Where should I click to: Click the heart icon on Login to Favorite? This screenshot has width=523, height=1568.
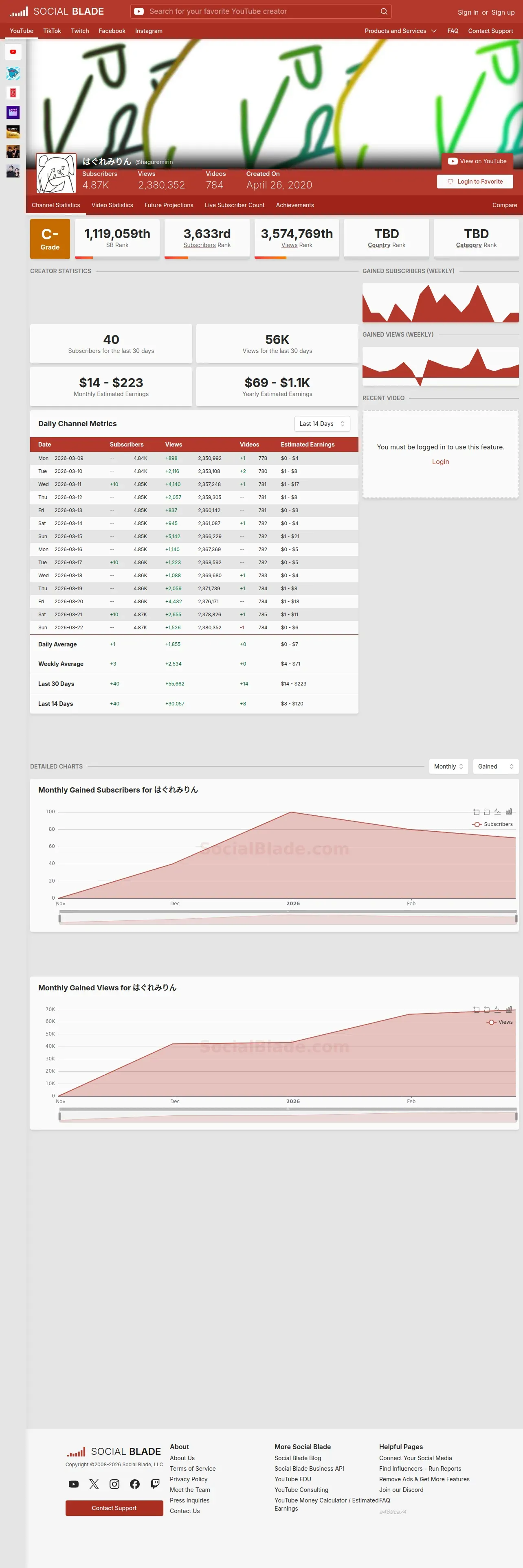[450, 182]
